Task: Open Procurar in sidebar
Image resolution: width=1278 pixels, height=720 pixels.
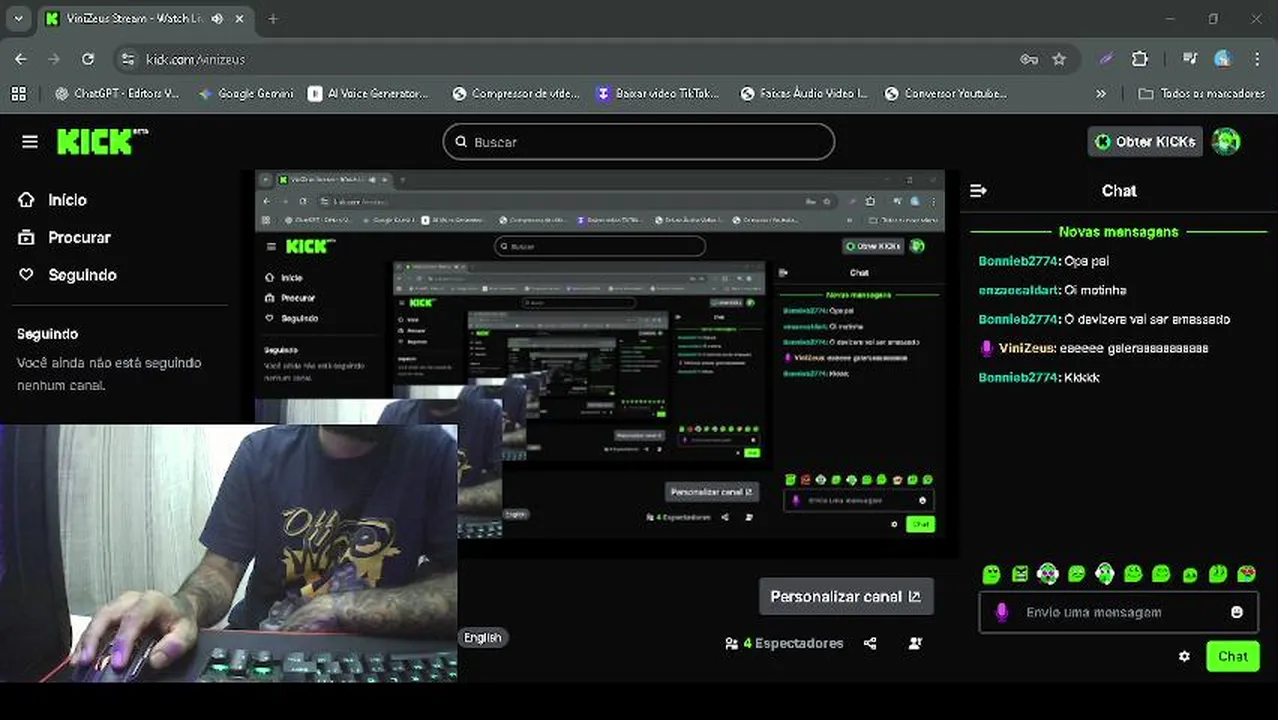Action: tap(65, 237)
